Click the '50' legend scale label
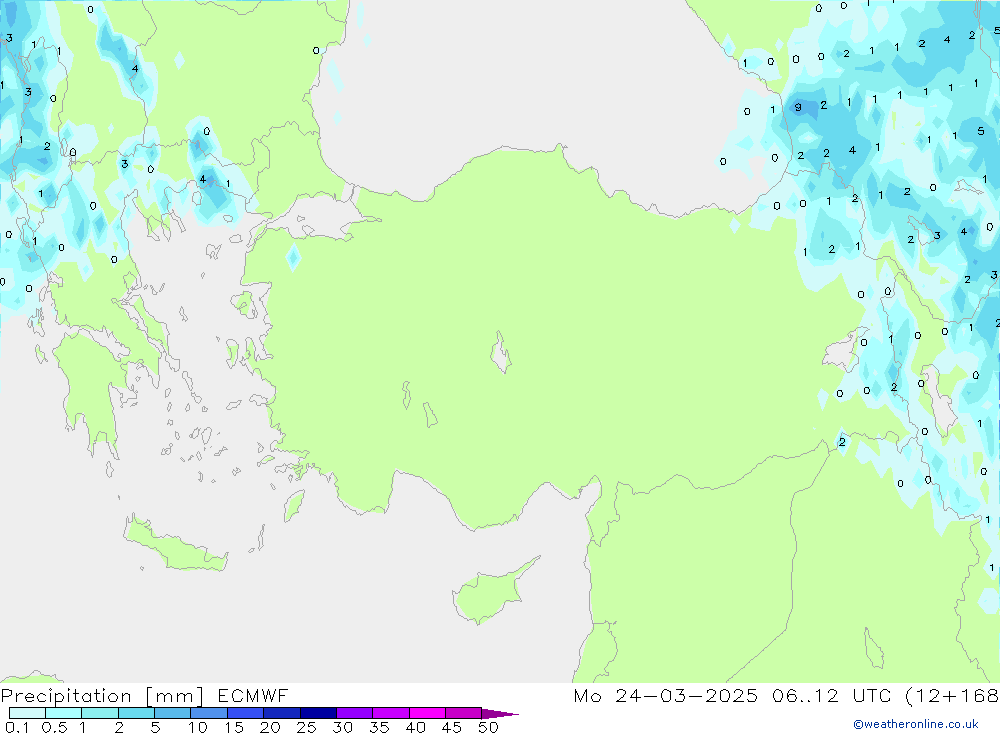This screenshot has width=1000, height=733. 488,727
